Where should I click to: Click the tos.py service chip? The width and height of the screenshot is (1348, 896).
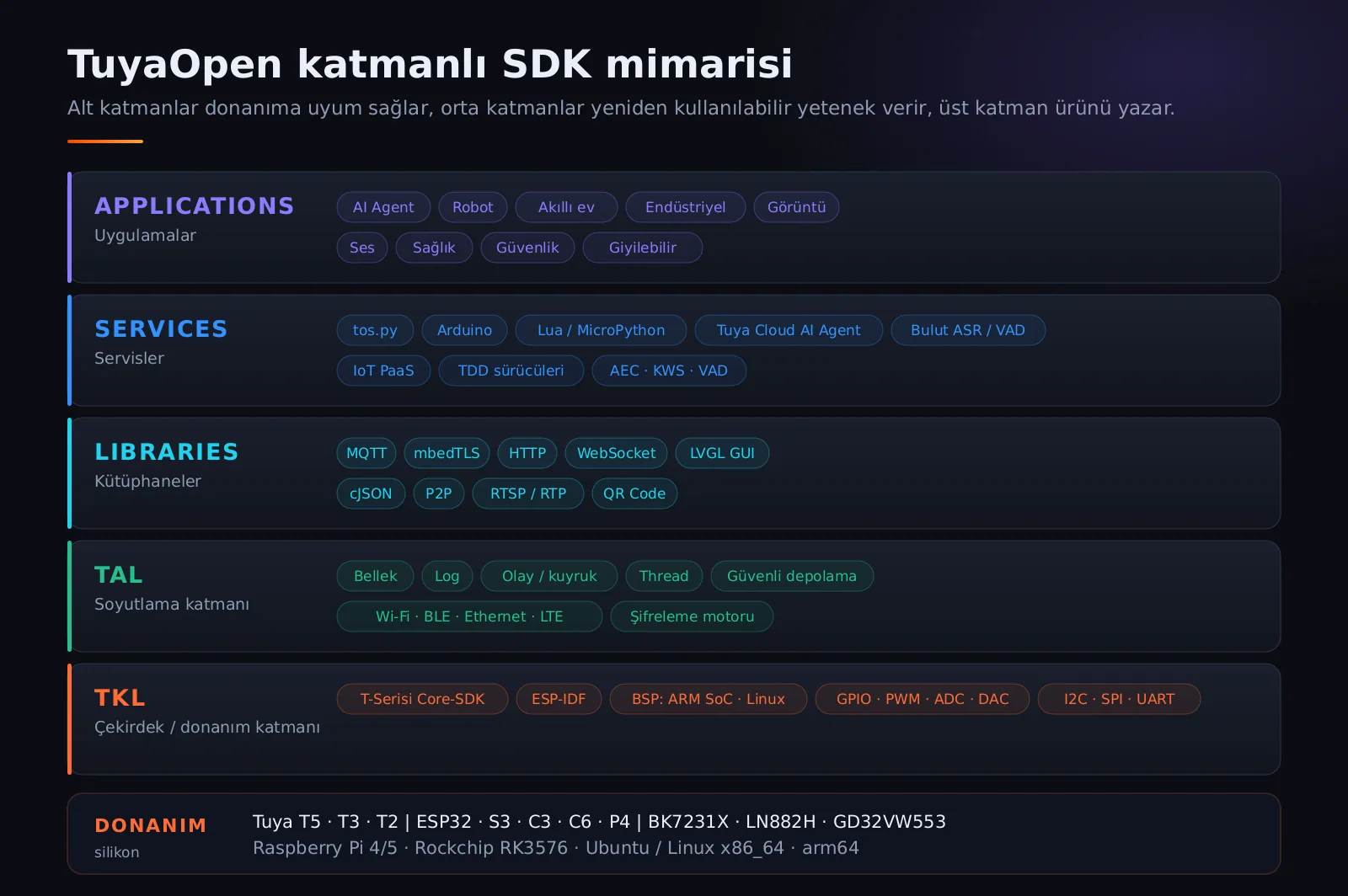point(375,330)
